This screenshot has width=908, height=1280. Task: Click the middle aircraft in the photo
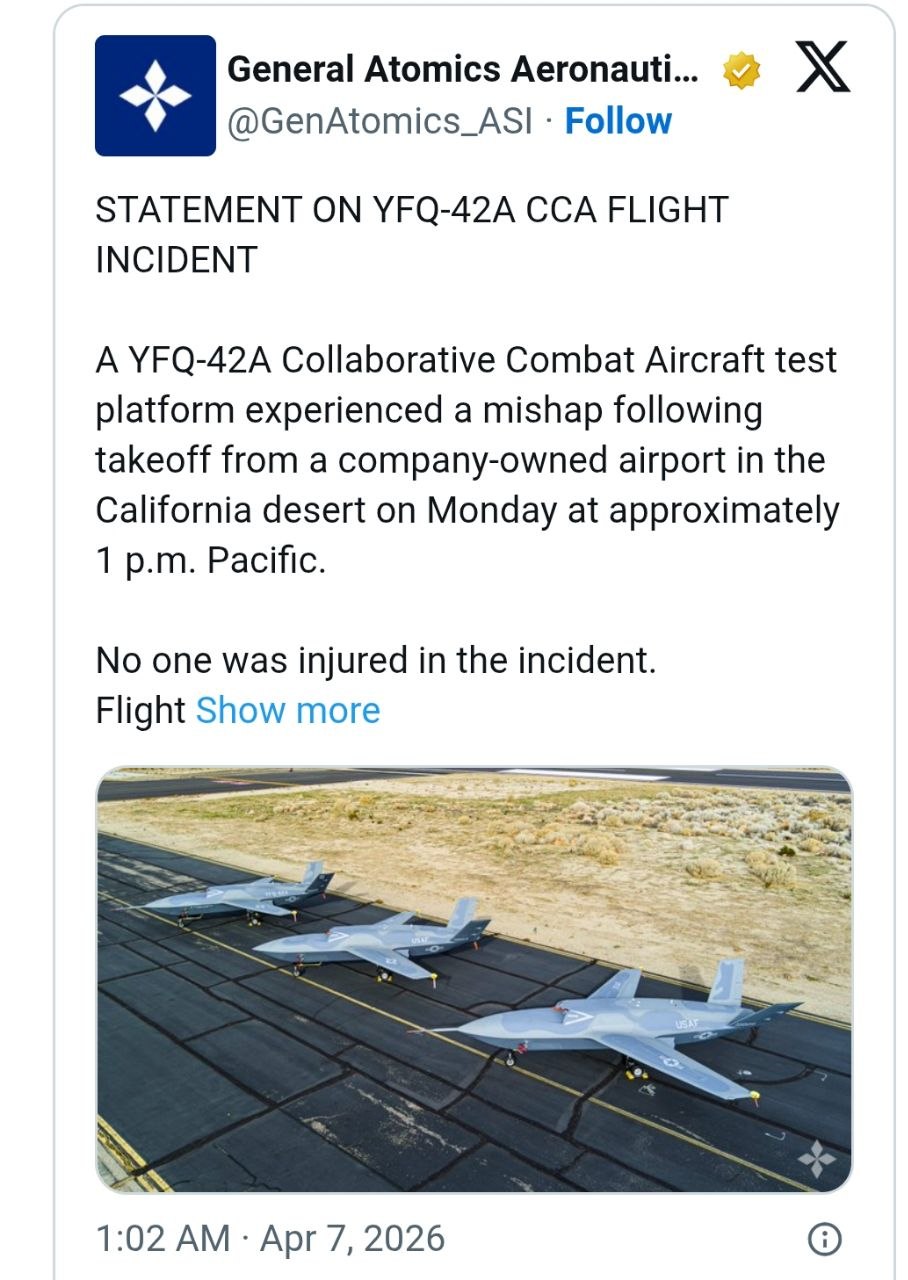coord(380,939)
